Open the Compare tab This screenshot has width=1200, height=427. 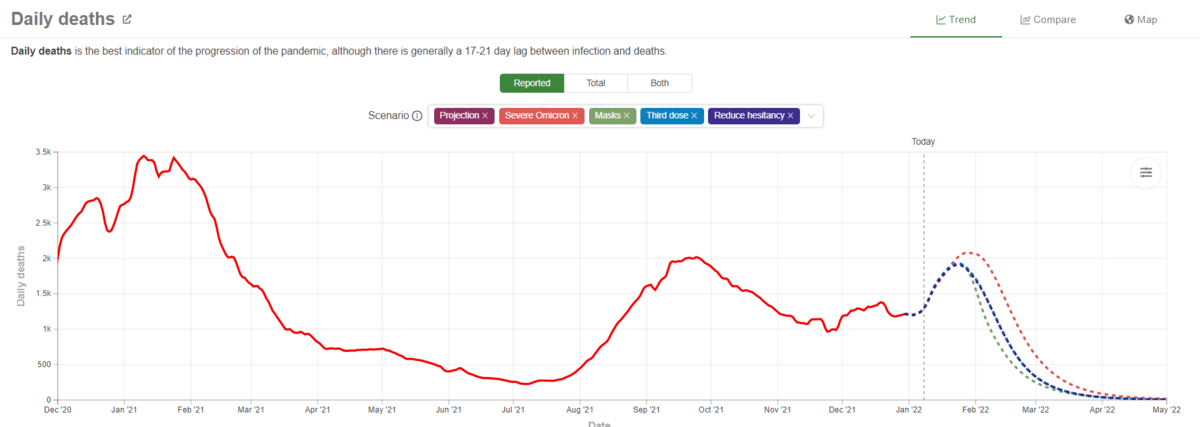[x=1048, y=19]
